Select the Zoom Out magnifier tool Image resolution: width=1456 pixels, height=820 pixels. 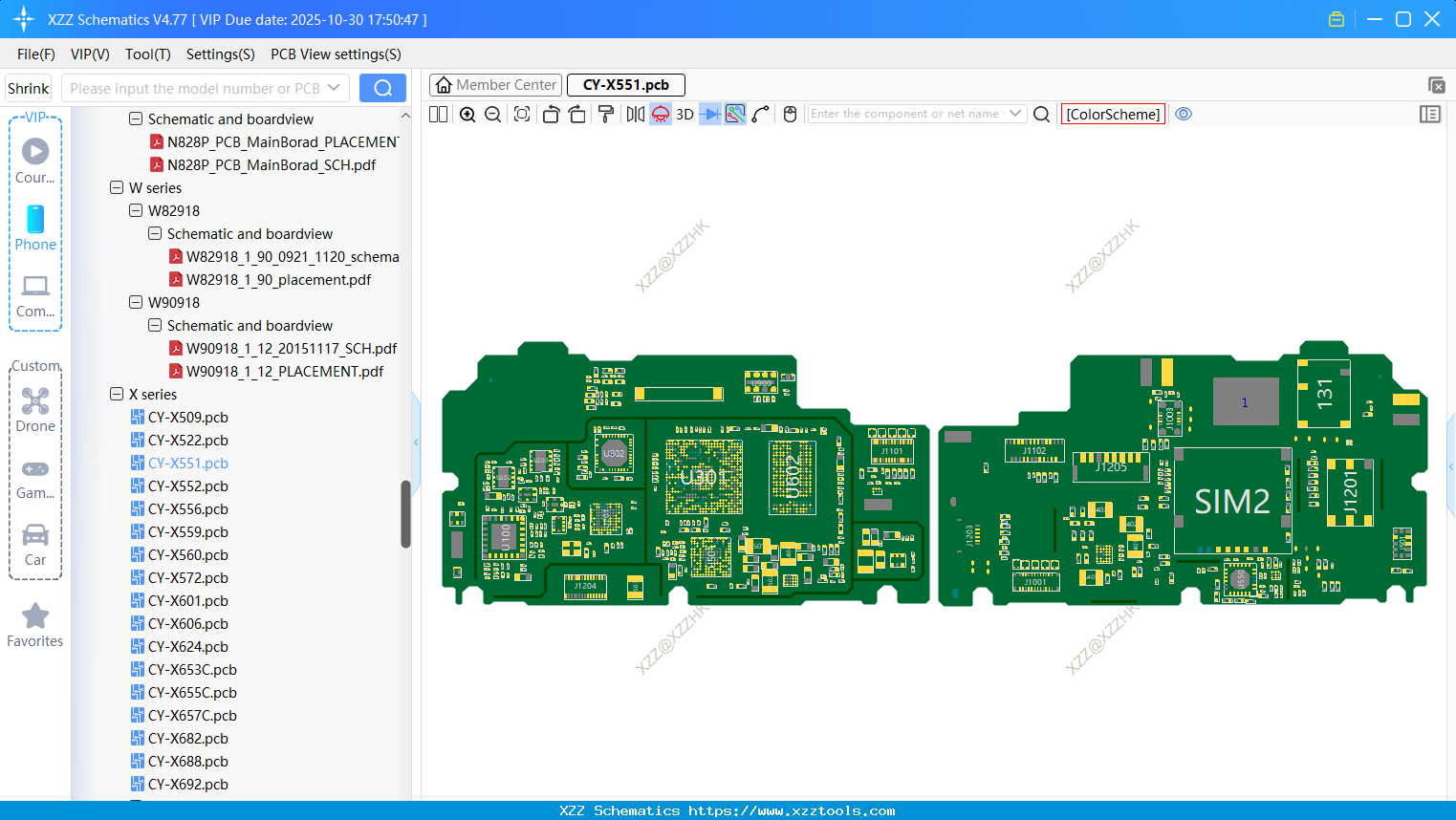[492, 114]
